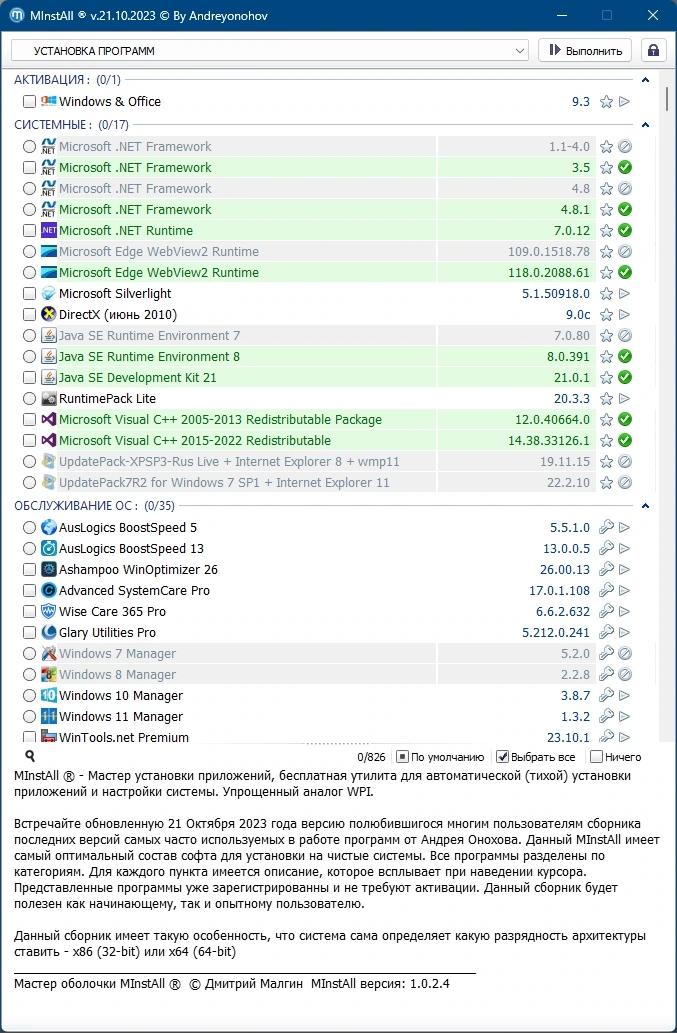Click 'Microsoft Visual C++ 2005-2013 Redistributable Package' entry

pos(221,420)
